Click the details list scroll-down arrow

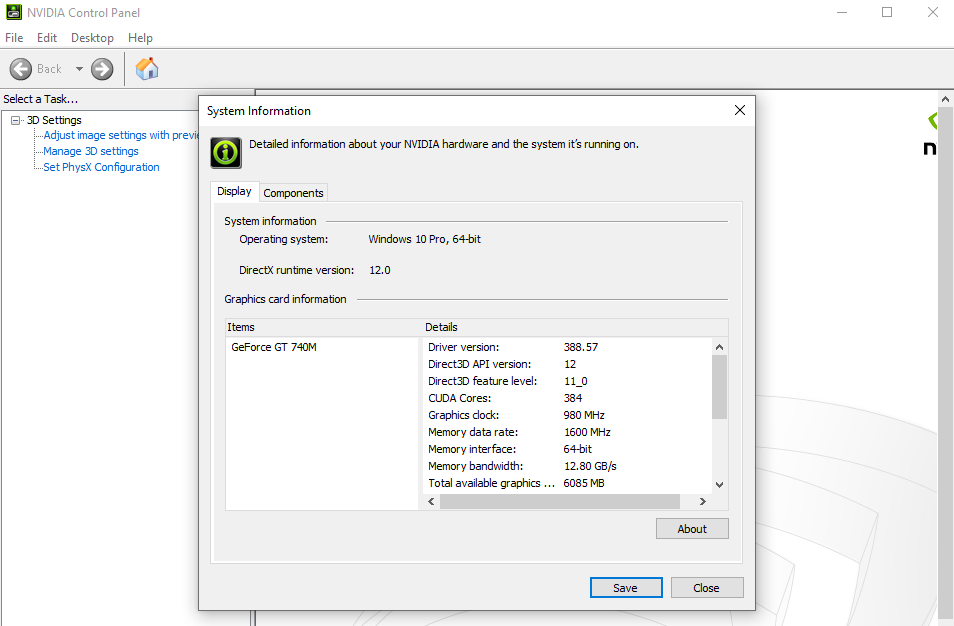(720, 485)
